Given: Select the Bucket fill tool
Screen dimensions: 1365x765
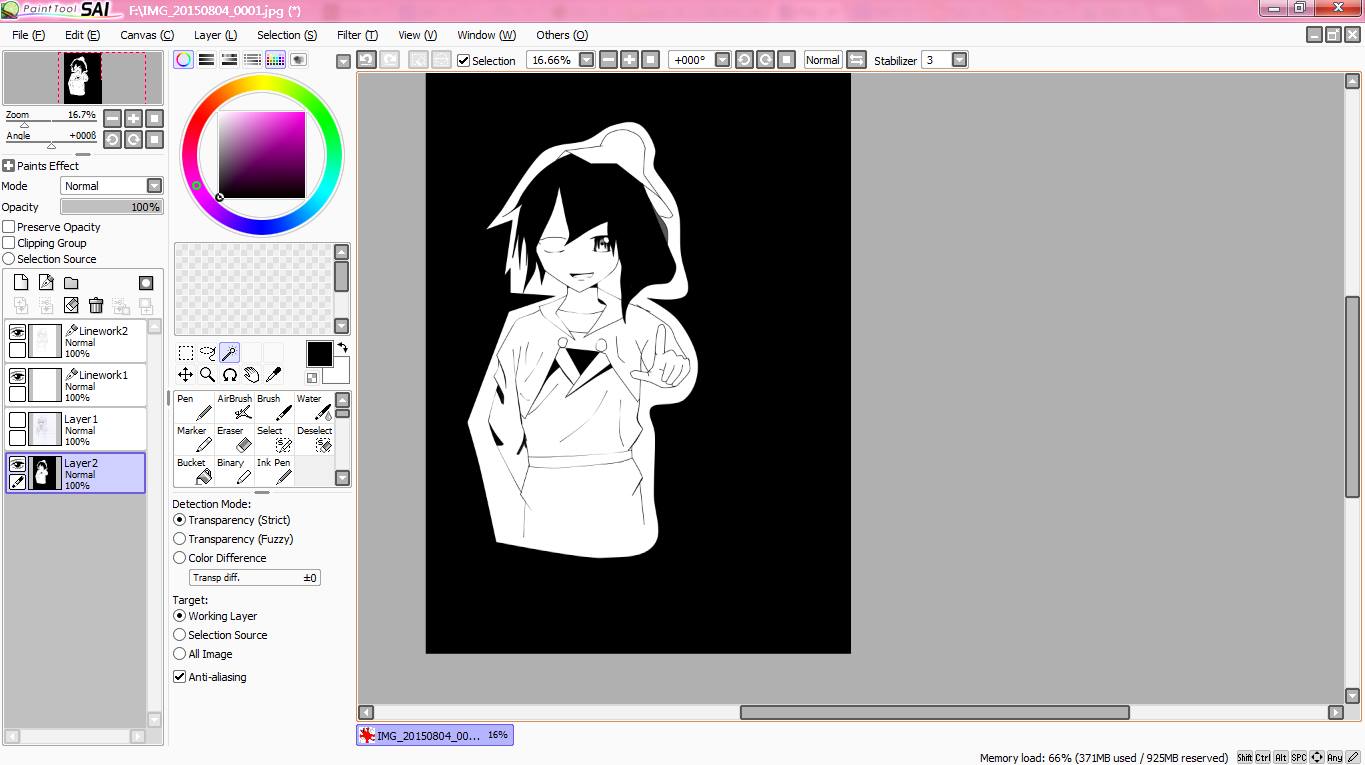Looking at the screenshot, I should tap(193, 471).
